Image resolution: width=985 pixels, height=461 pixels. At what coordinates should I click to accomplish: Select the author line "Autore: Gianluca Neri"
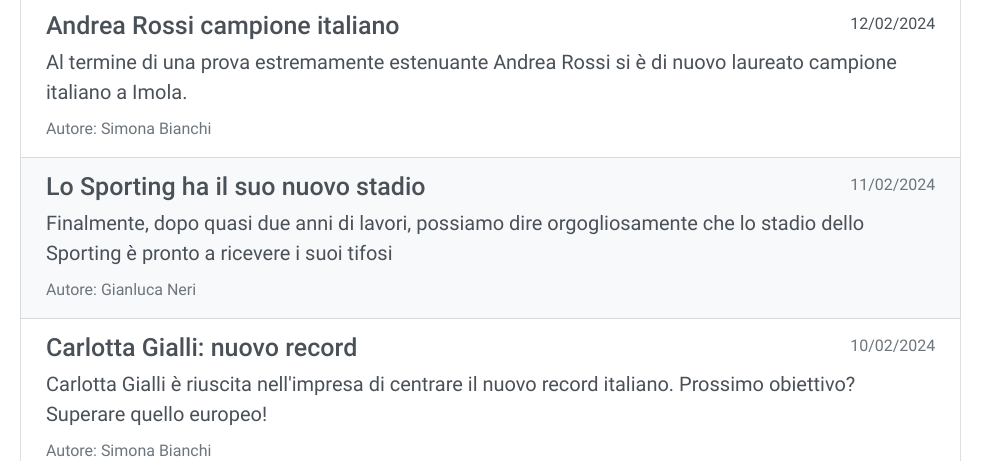coord(121,290)
